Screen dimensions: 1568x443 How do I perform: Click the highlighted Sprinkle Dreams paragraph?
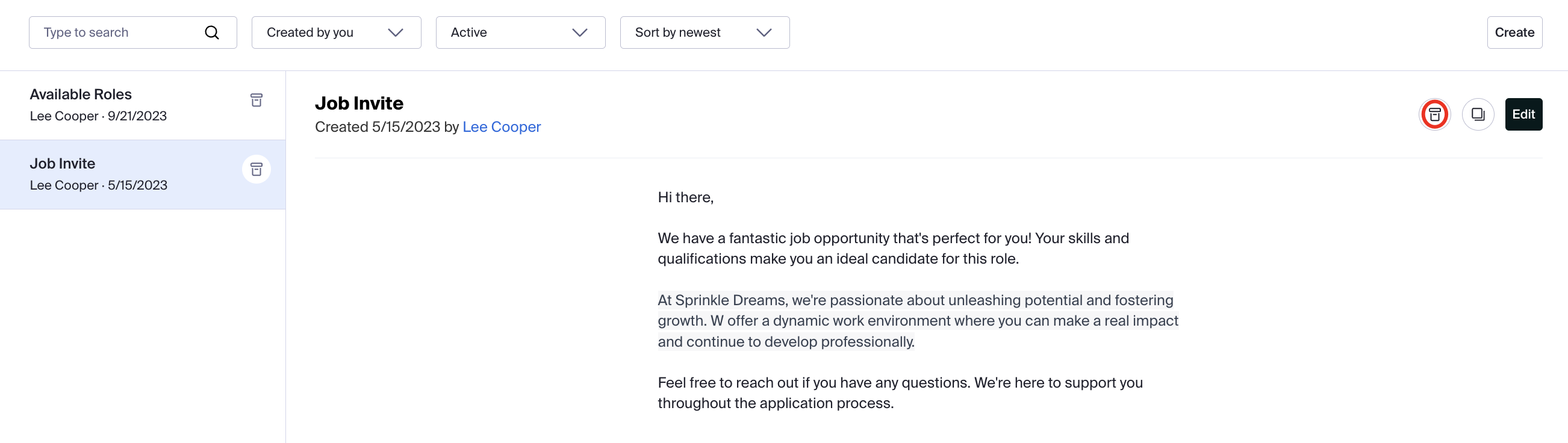tap(918, 321)
